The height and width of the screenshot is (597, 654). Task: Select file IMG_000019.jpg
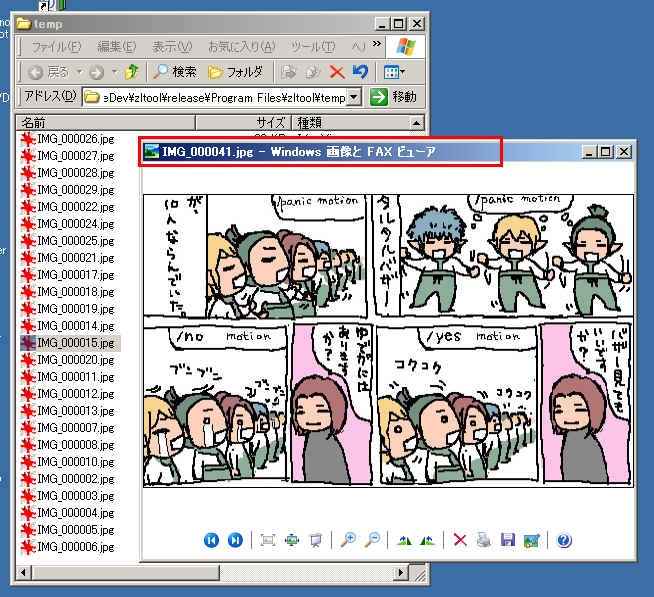coord(68,309)
